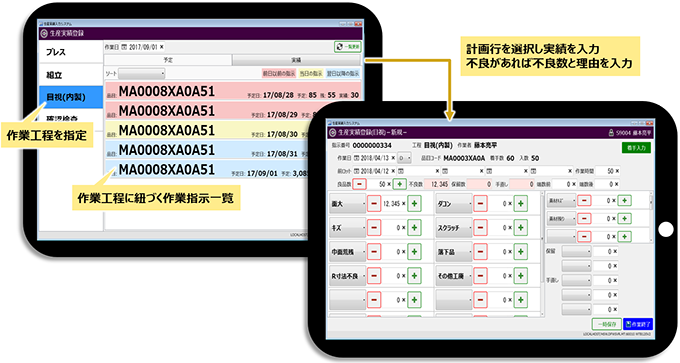Decrease スクラッチ count with minus
Screen dimensions: 680x363
(x=480, y=228)
